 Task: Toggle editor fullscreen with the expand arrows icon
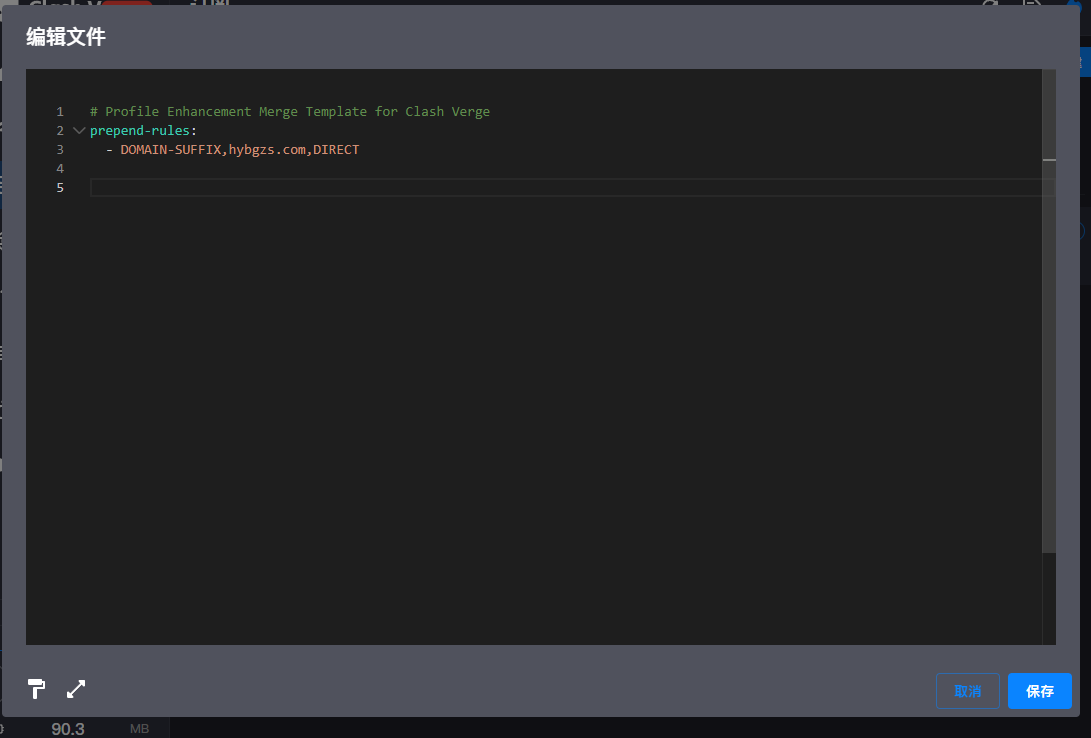tap(76, 689)
